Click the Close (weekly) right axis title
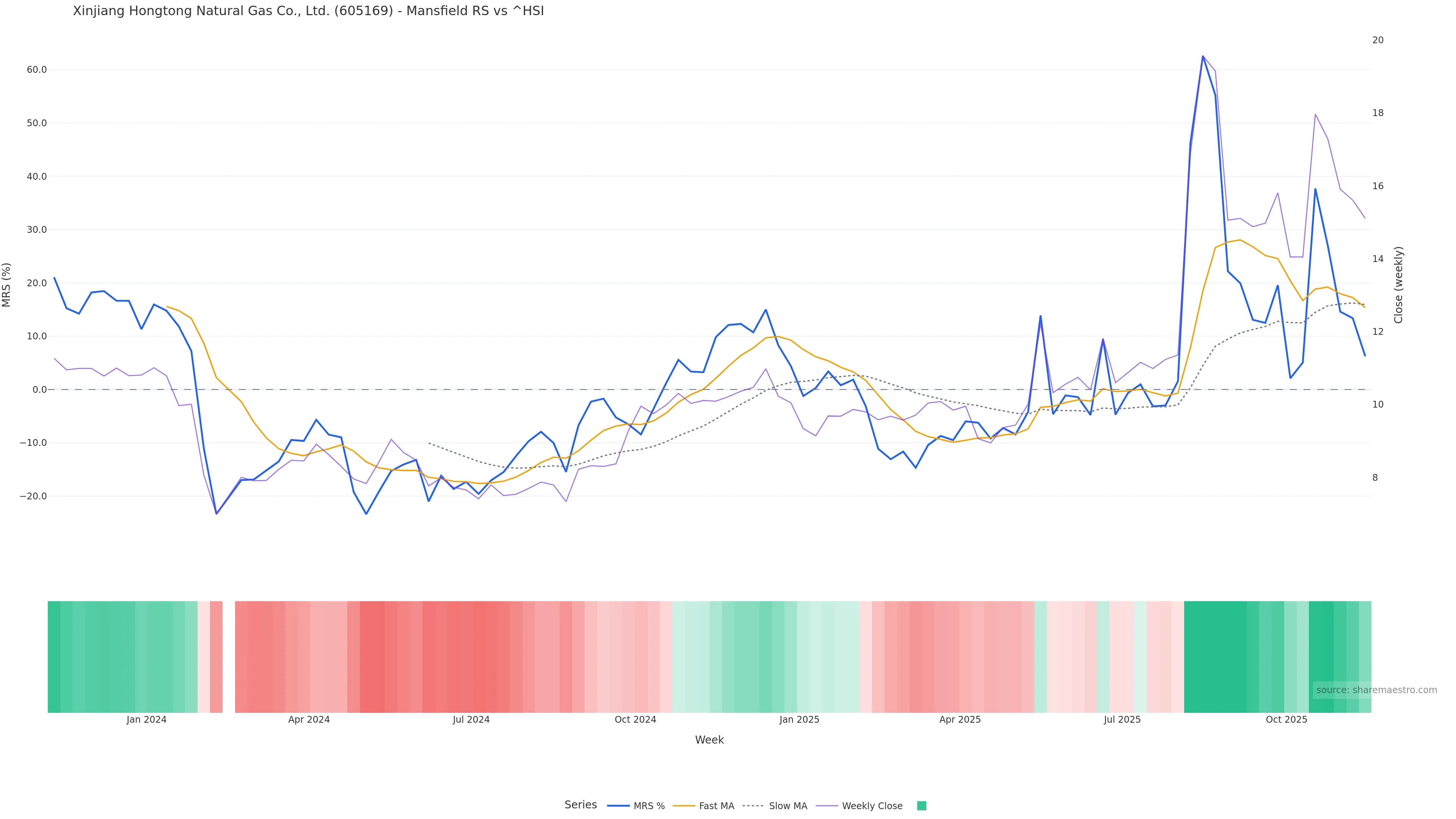 point(1398,285)
